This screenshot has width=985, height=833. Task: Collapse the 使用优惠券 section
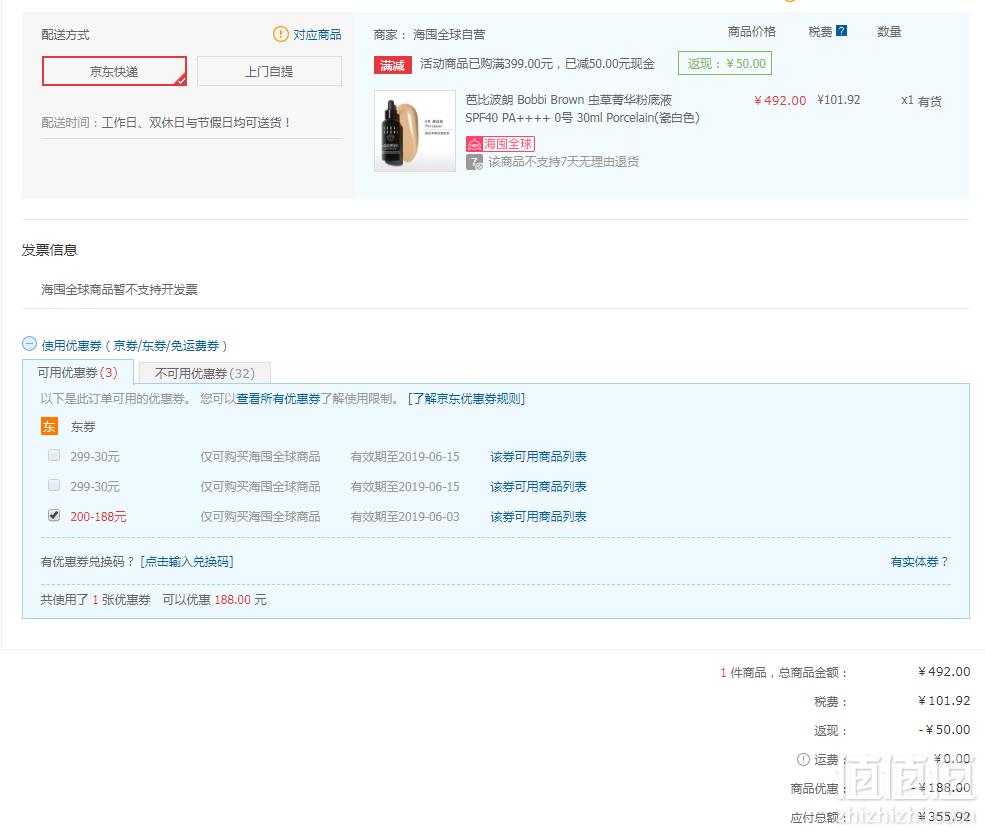[x=30, y=344]
